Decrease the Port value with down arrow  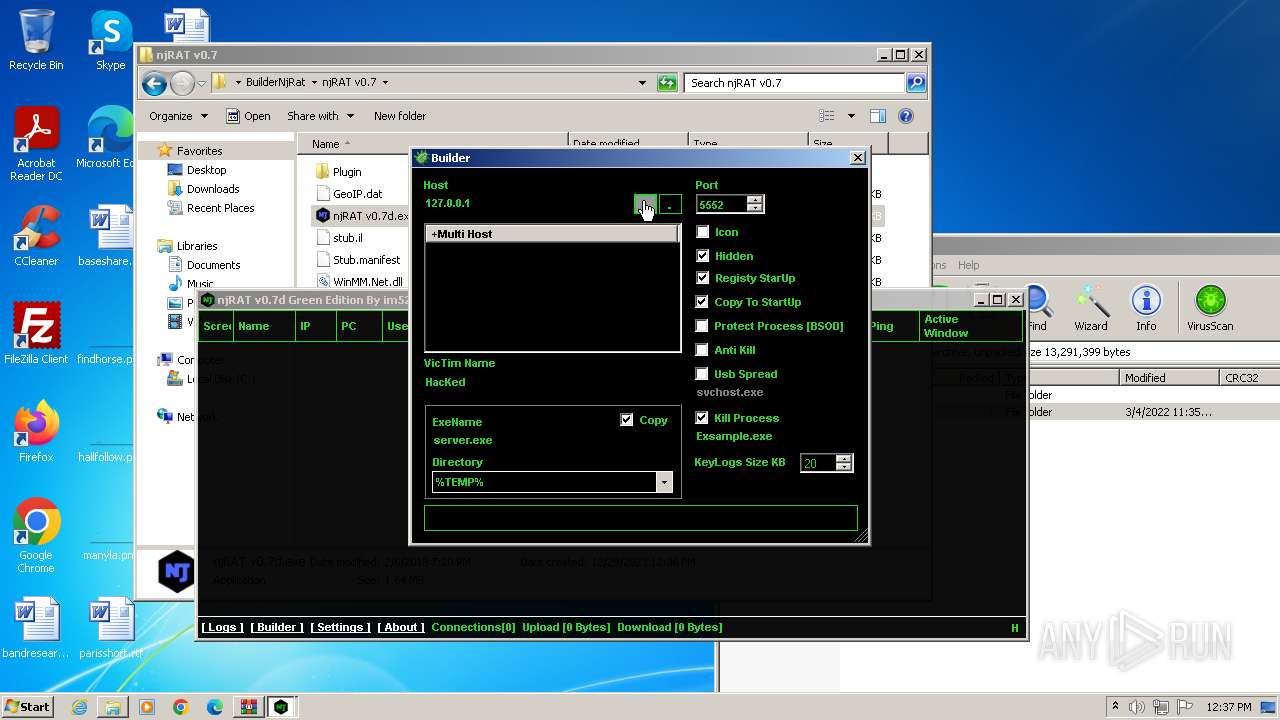point(755,208)
